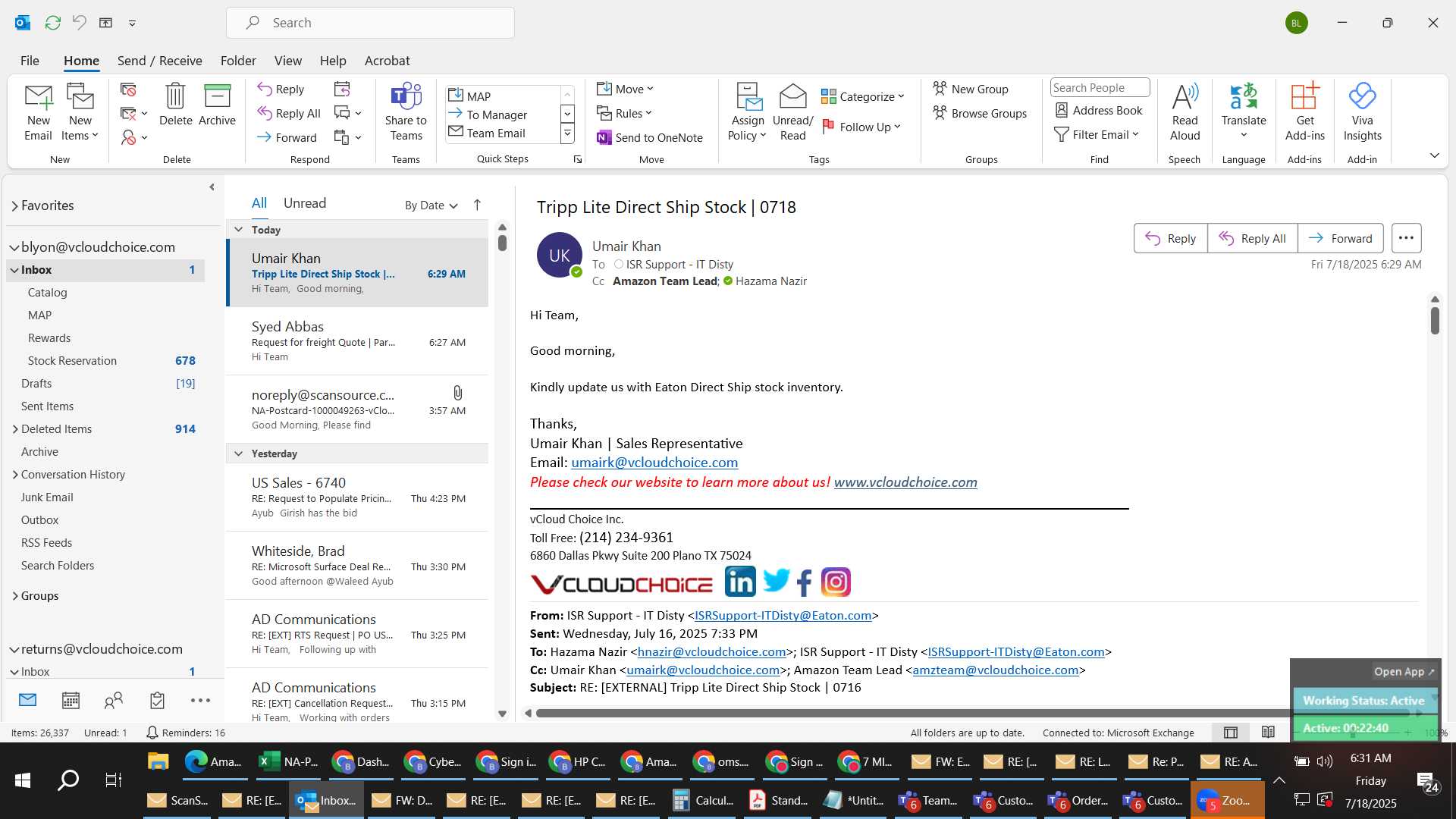Click Reply All in Respond group
The height and width of the screenshot is (819, 1456).
[x=289, y=113]
